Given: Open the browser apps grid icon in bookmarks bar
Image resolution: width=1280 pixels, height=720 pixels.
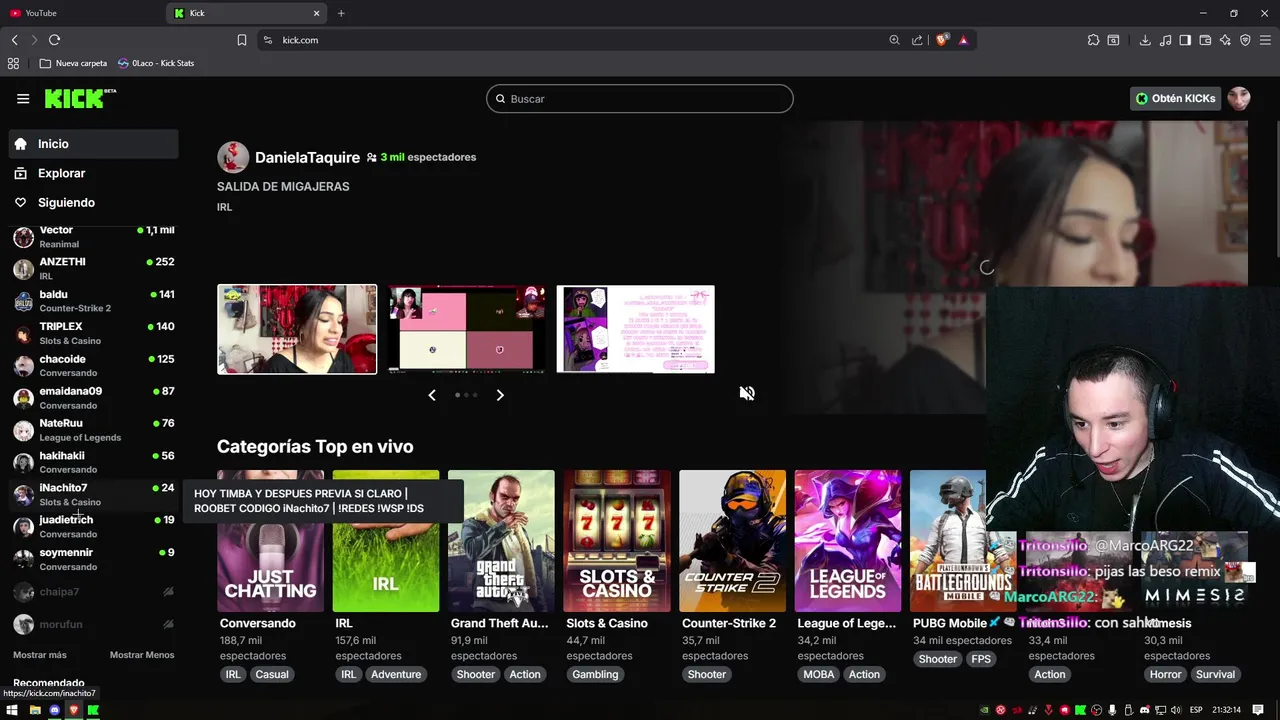Looking at the screenshot, I should pos(13,63).
